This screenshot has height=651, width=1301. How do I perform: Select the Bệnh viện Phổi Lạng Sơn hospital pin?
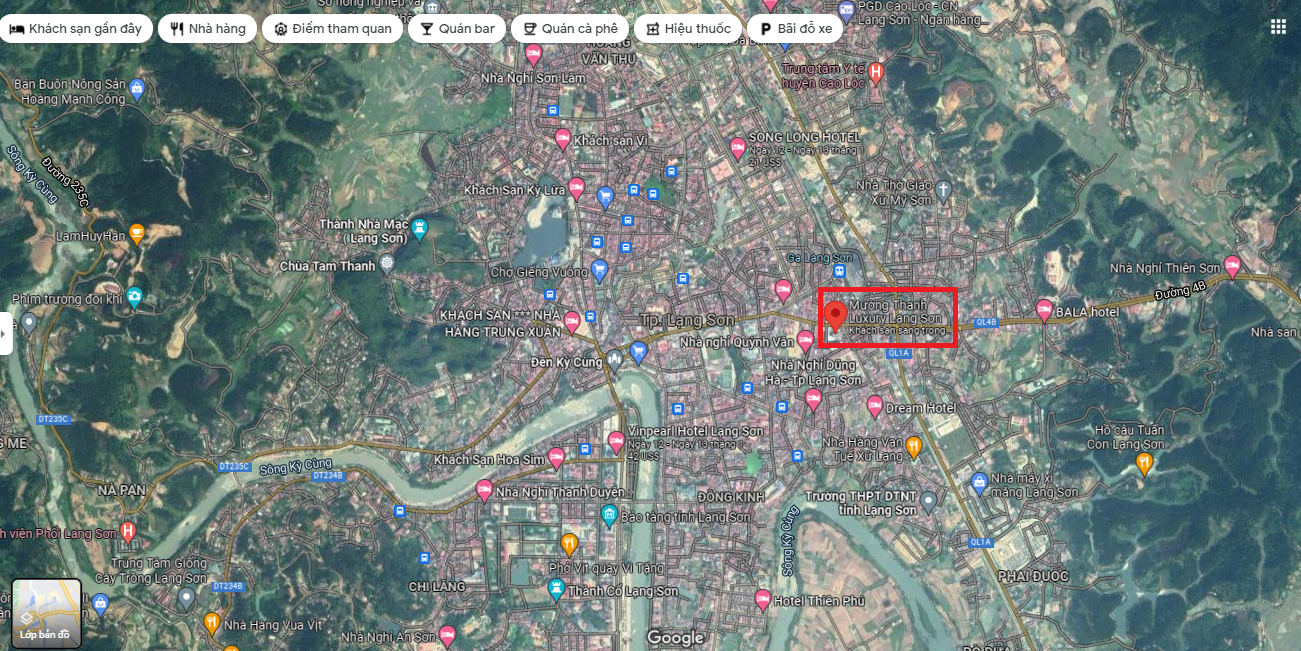coord(127,531)
